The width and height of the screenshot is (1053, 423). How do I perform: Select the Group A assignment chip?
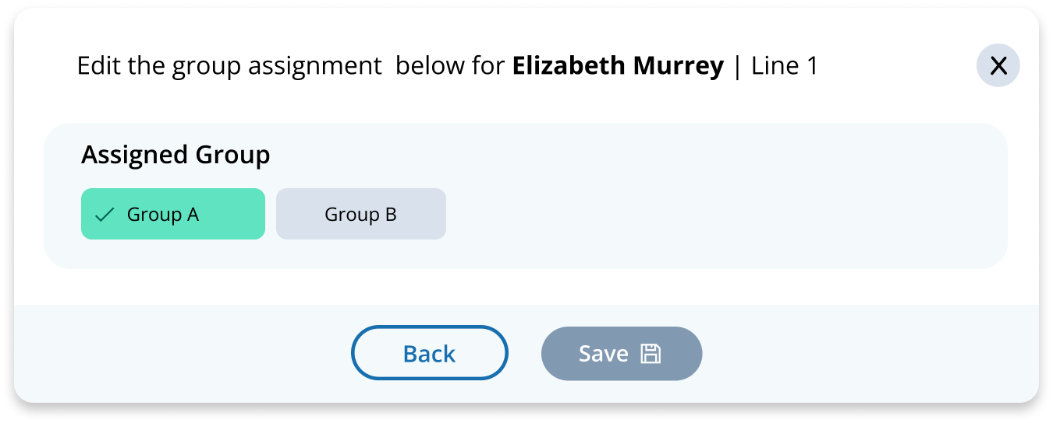point(173,214)
